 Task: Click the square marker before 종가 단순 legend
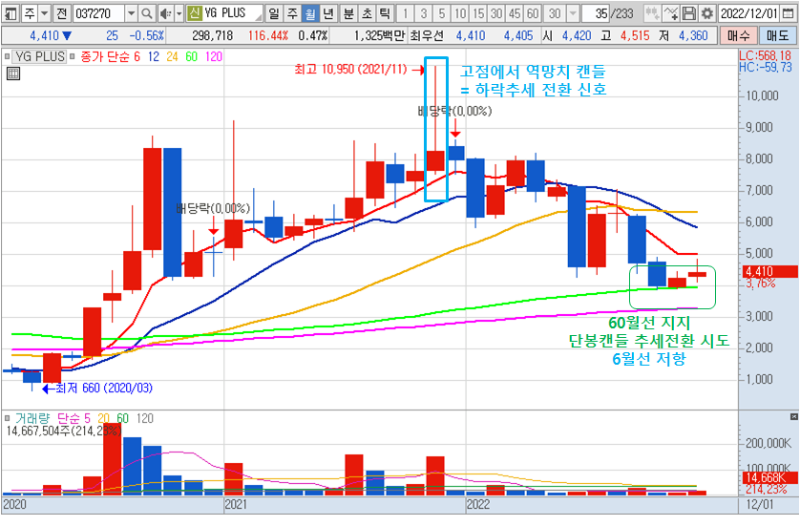pos(72,56)
